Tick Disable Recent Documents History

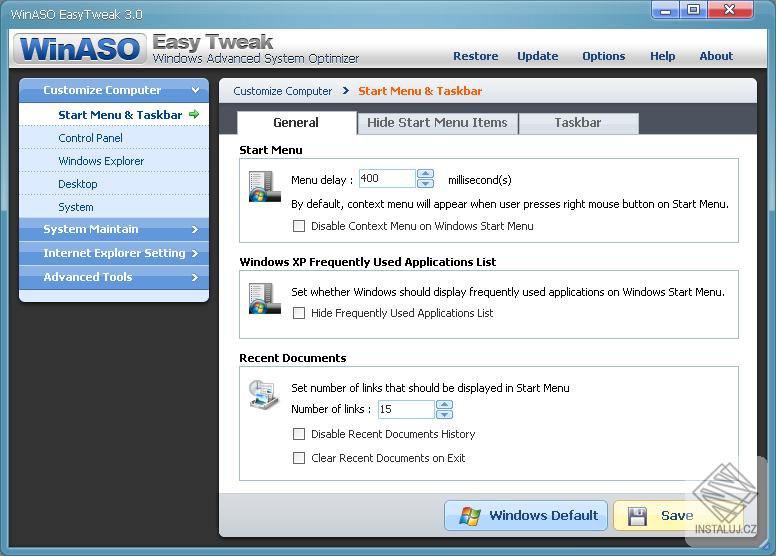(x=299, y=434)
